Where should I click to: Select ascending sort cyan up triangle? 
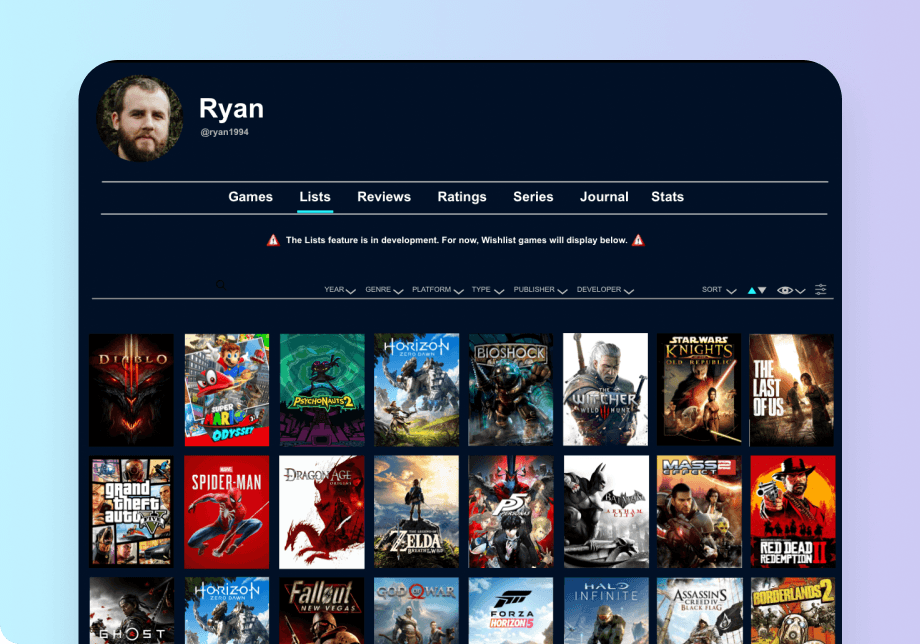(x=752, y=290)
